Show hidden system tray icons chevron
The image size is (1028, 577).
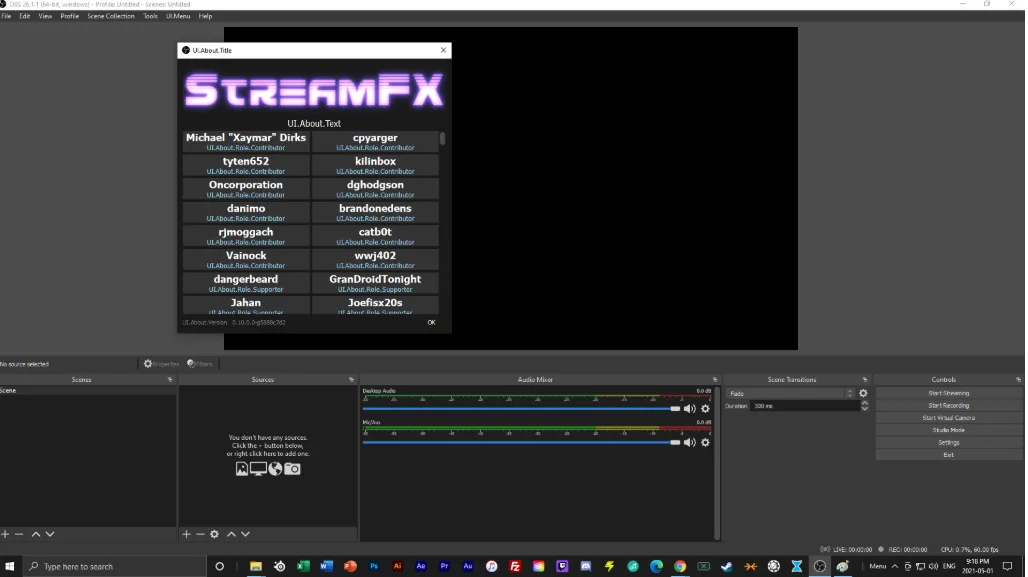click(895, 567)
